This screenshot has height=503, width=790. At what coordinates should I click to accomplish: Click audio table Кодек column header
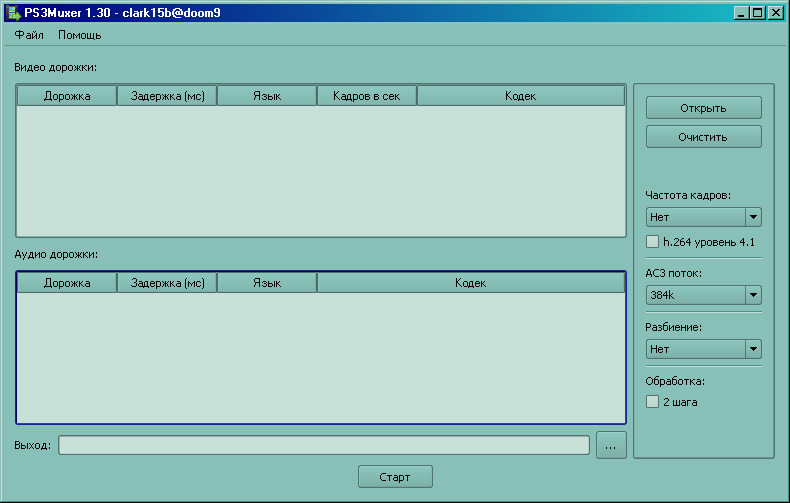coord(471,283)
